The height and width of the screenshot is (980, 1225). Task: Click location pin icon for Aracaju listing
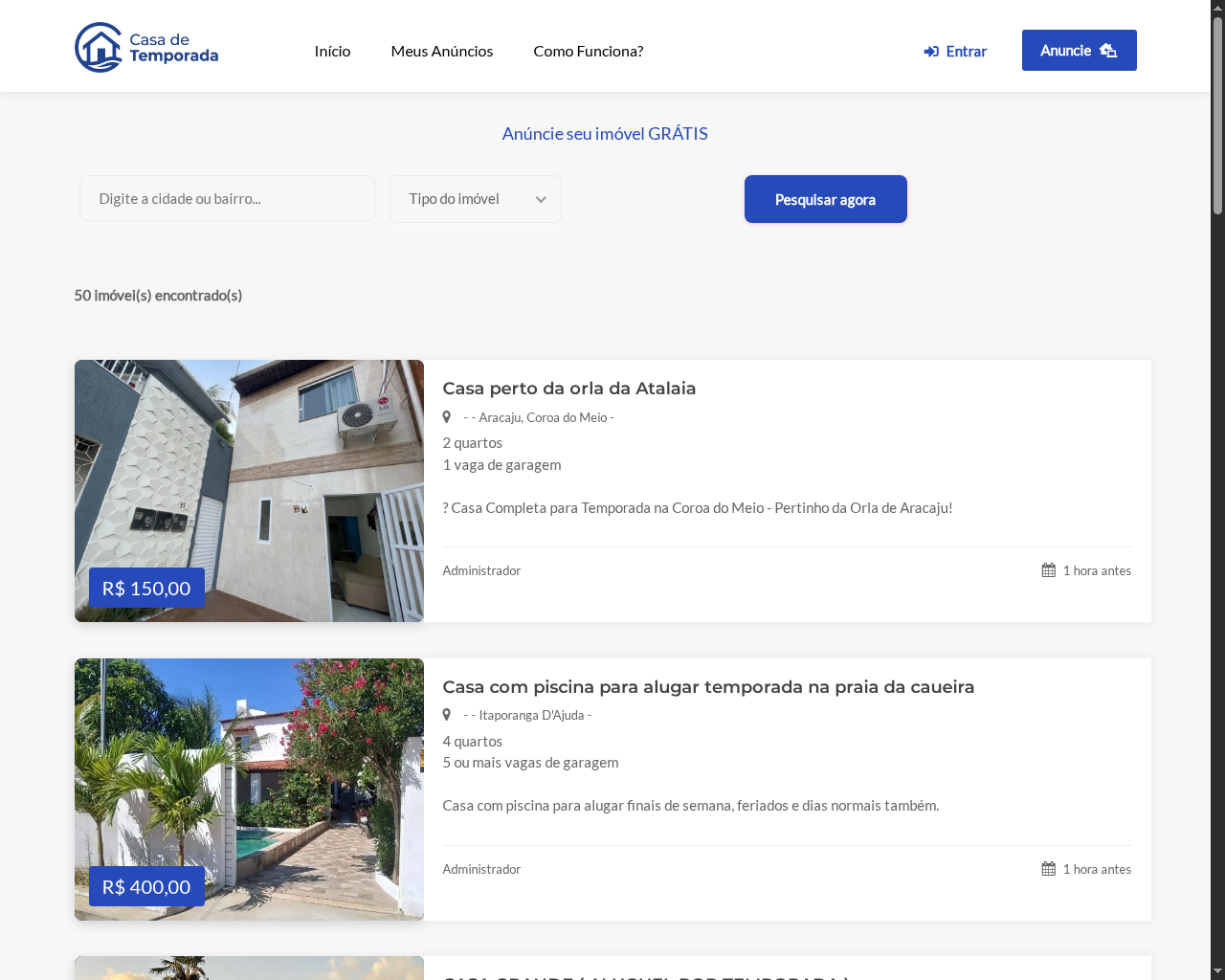(446, 417)
